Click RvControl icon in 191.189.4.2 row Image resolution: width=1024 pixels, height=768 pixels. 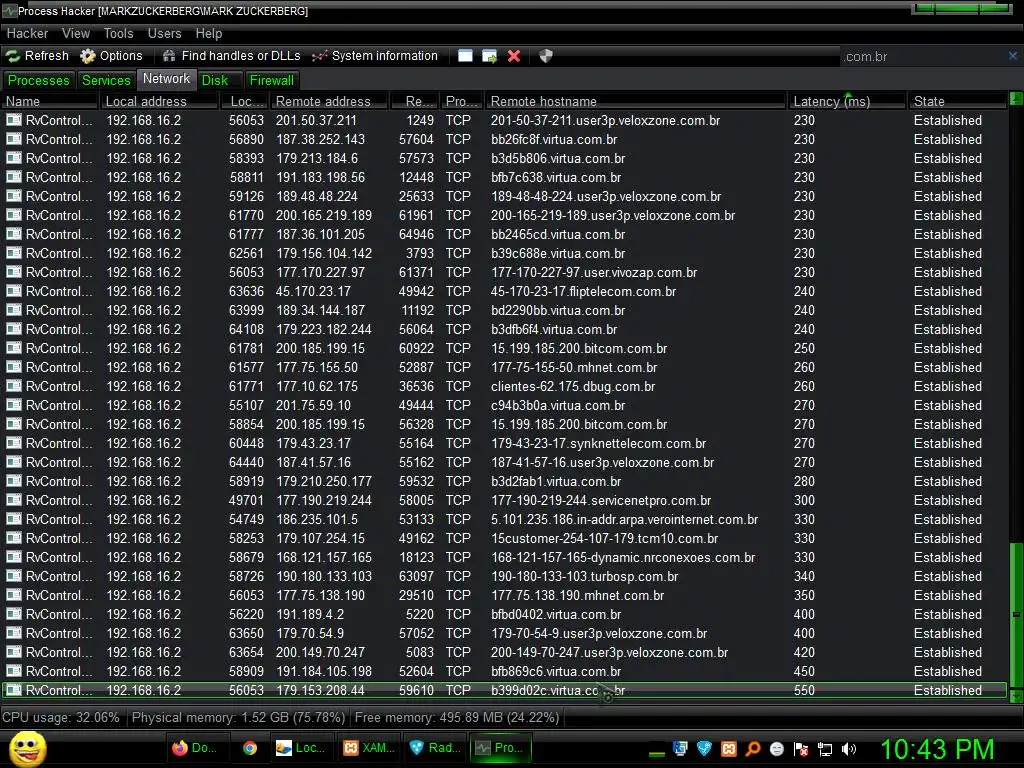pyautogui.click(x=14, y=615)
